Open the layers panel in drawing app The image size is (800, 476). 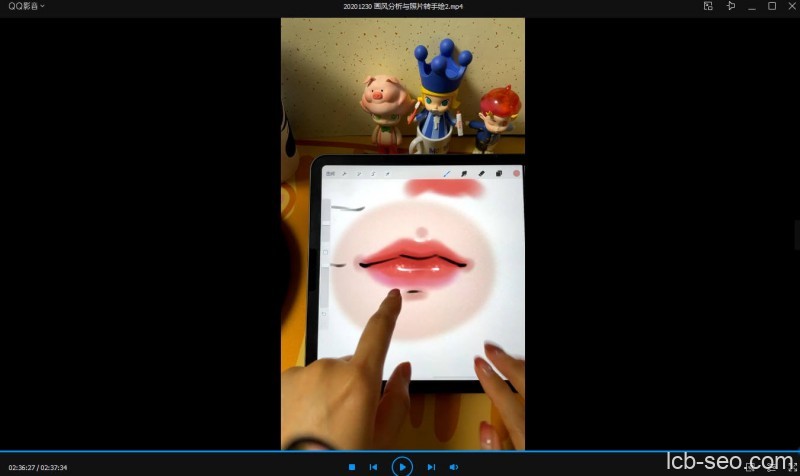click(498, 173)
